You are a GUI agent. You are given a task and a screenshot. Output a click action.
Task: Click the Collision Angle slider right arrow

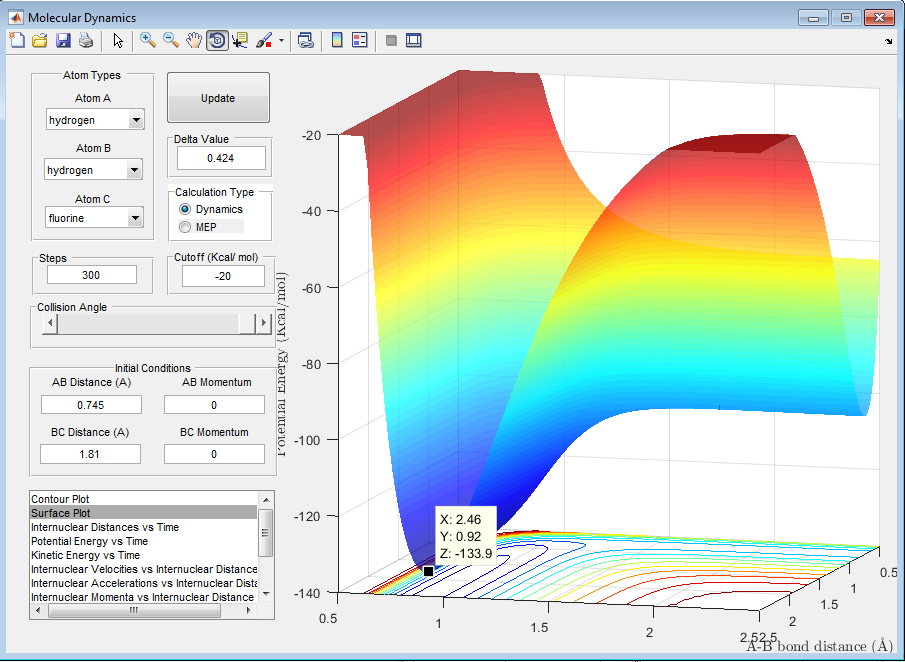264,323
